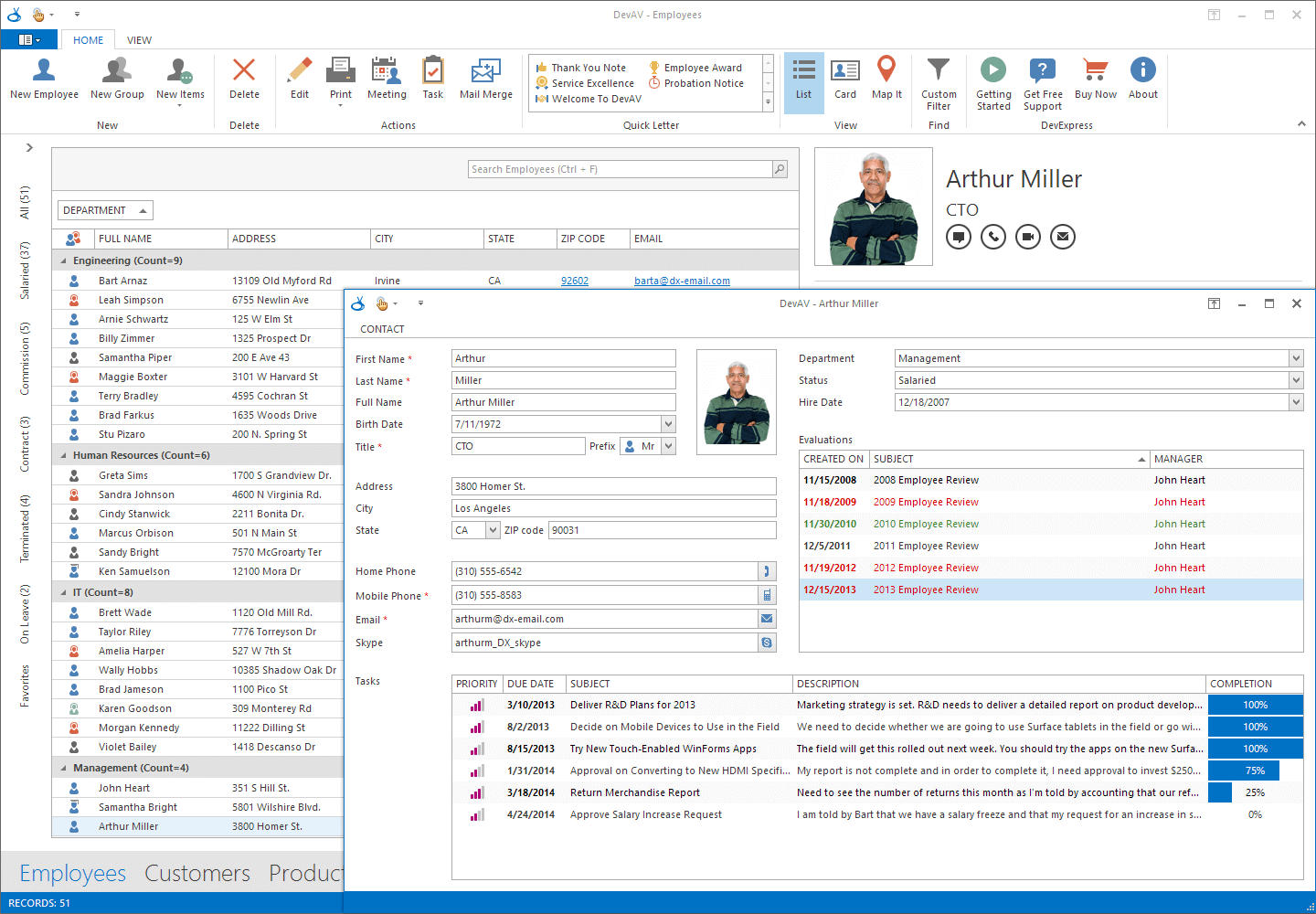This screenshot has width=1316, height=914.
Task: Open the Department dropdown in contact form
Action: coord(1296,358)
